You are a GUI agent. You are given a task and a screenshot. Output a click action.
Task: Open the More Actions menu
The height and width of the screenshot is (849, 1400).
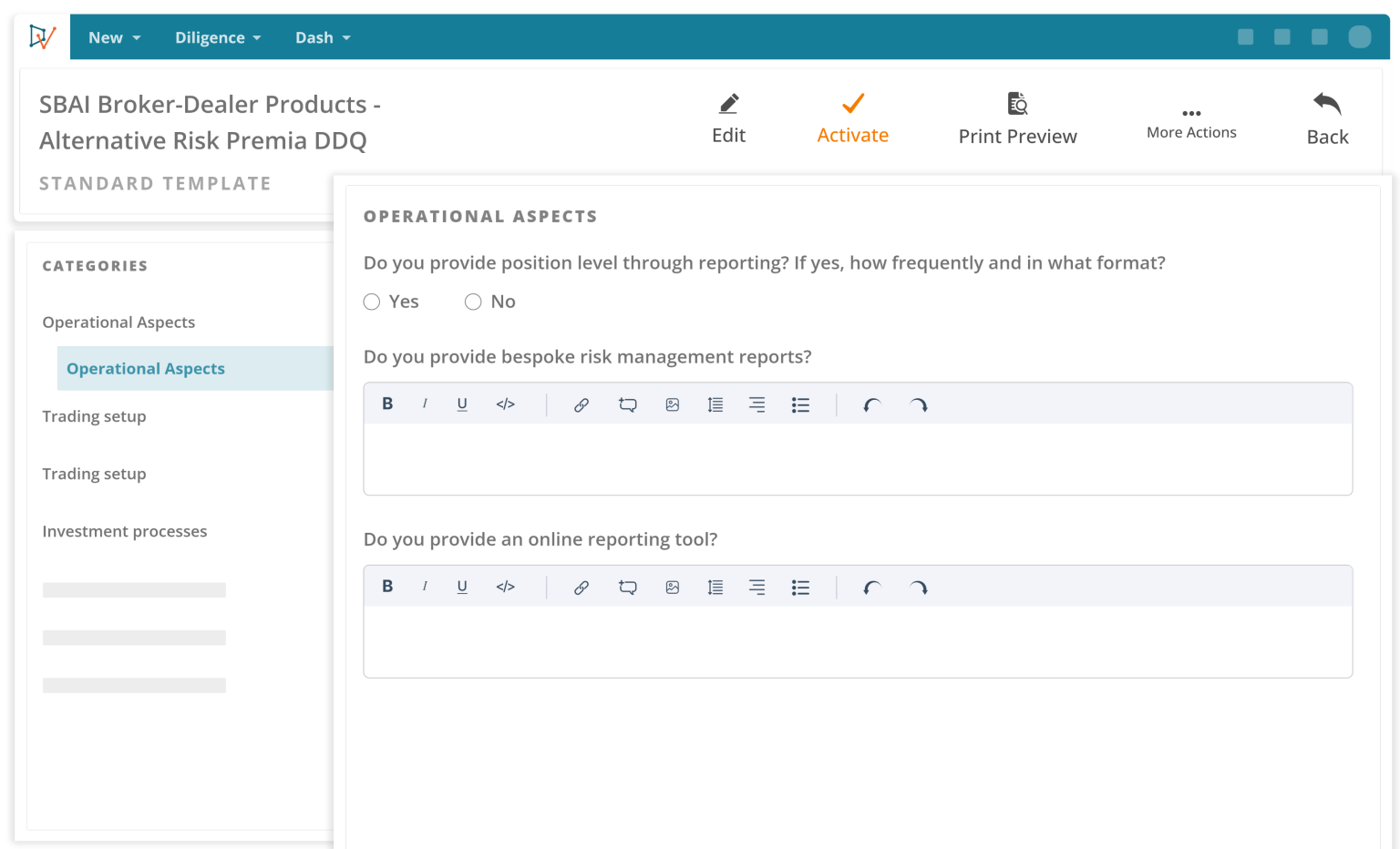[1191, 117]
